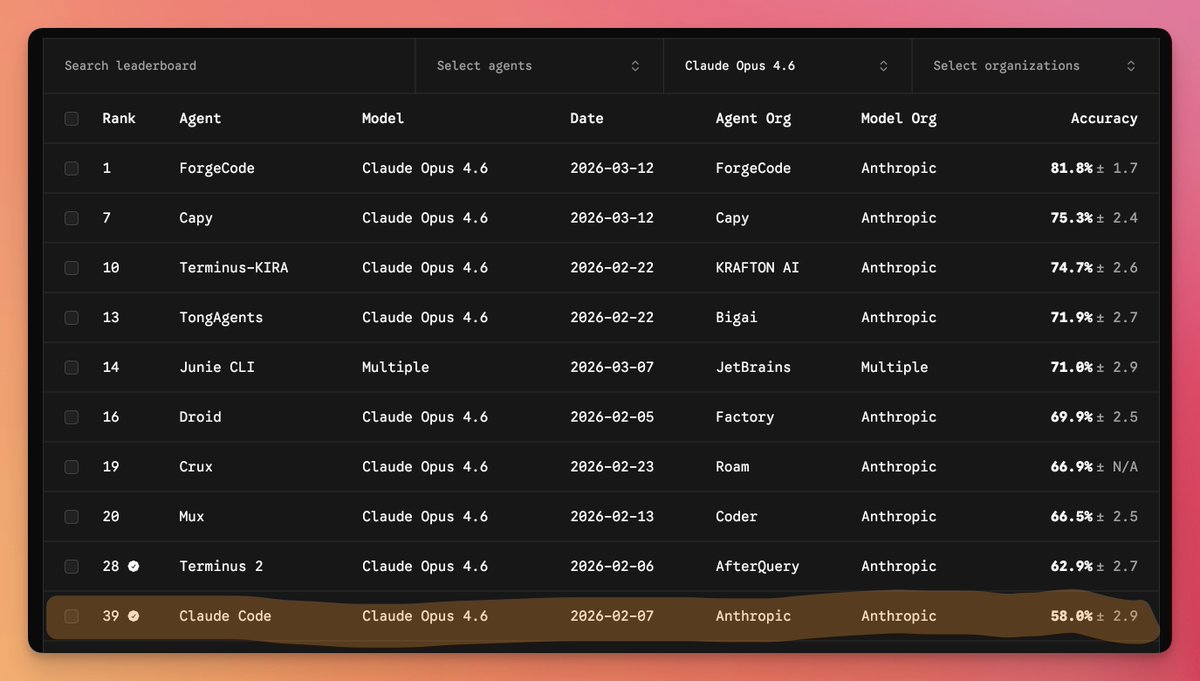Screen dimensions: 1200x681
Task: Check the ForgeCode row checkbox
Action: coord(72,168)
